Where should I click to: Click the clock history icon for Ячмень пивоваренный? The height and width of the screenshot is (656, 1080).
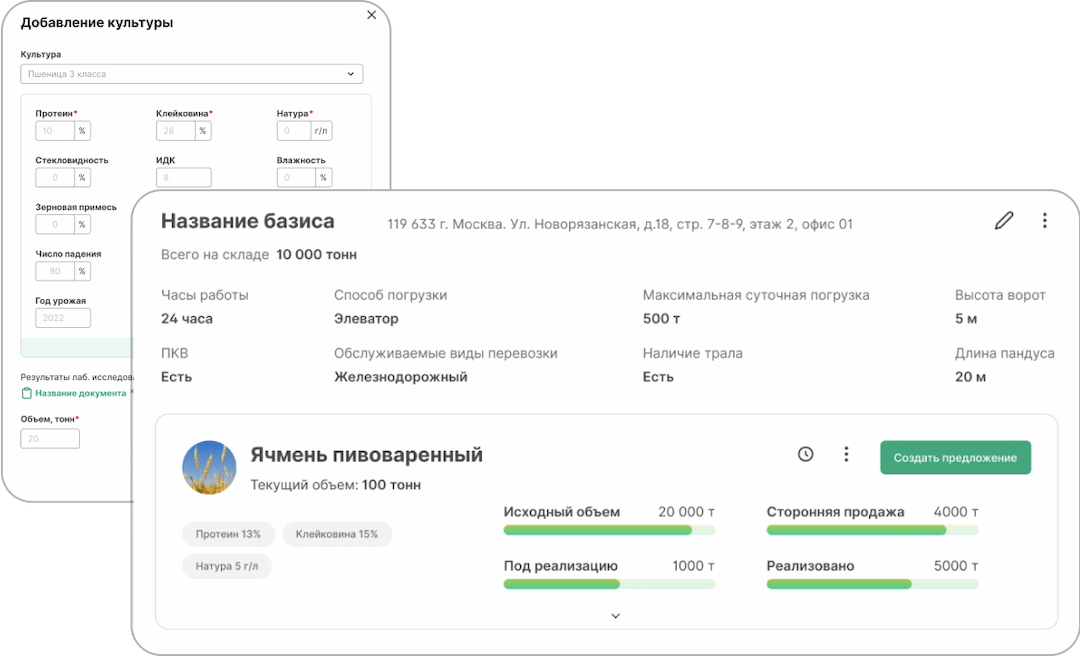click(x=805, y=455)
